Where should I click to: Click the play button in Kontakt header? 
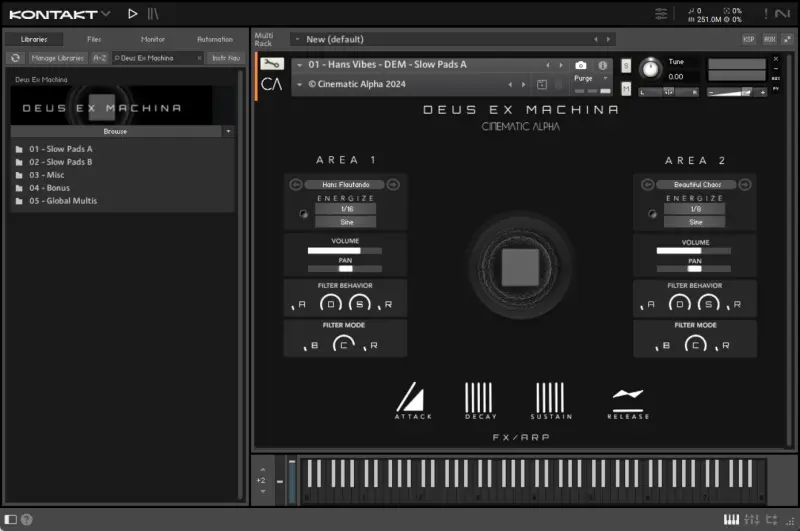132,14
